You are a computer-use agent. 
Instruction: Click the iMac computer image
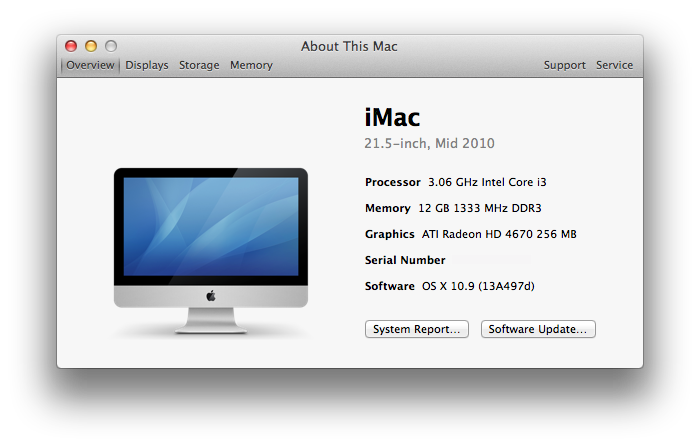click(211, 251)
